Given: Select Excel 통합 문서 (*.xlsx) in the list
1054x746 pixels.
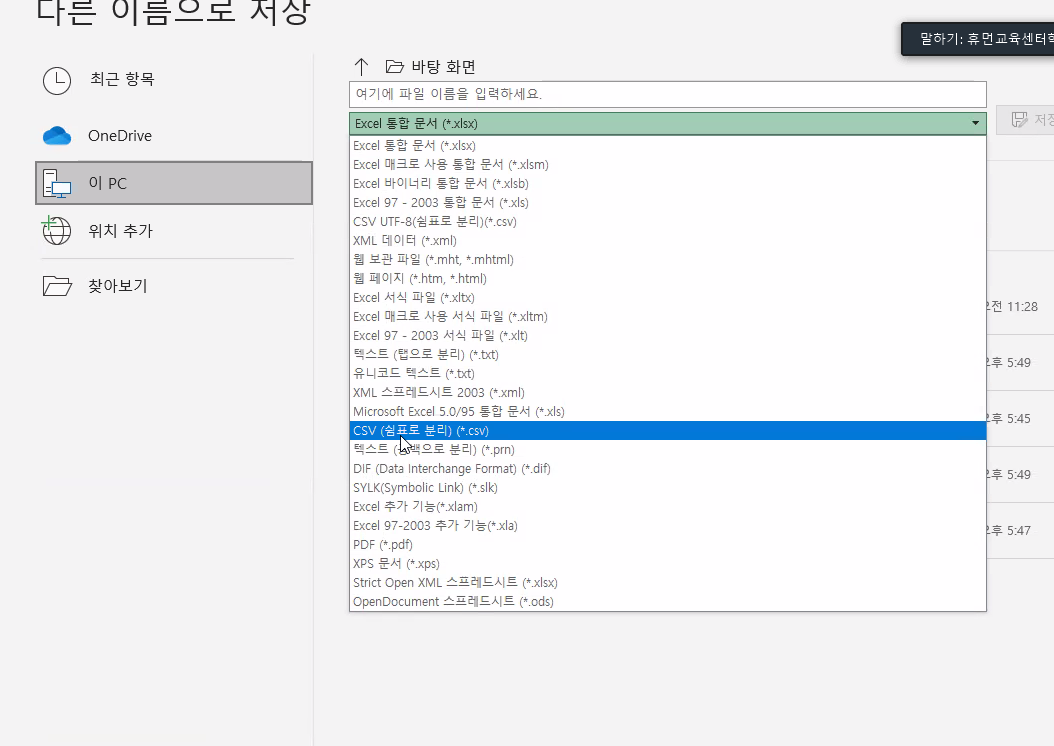Looking at the screenshot, I should tap(667, 145).
